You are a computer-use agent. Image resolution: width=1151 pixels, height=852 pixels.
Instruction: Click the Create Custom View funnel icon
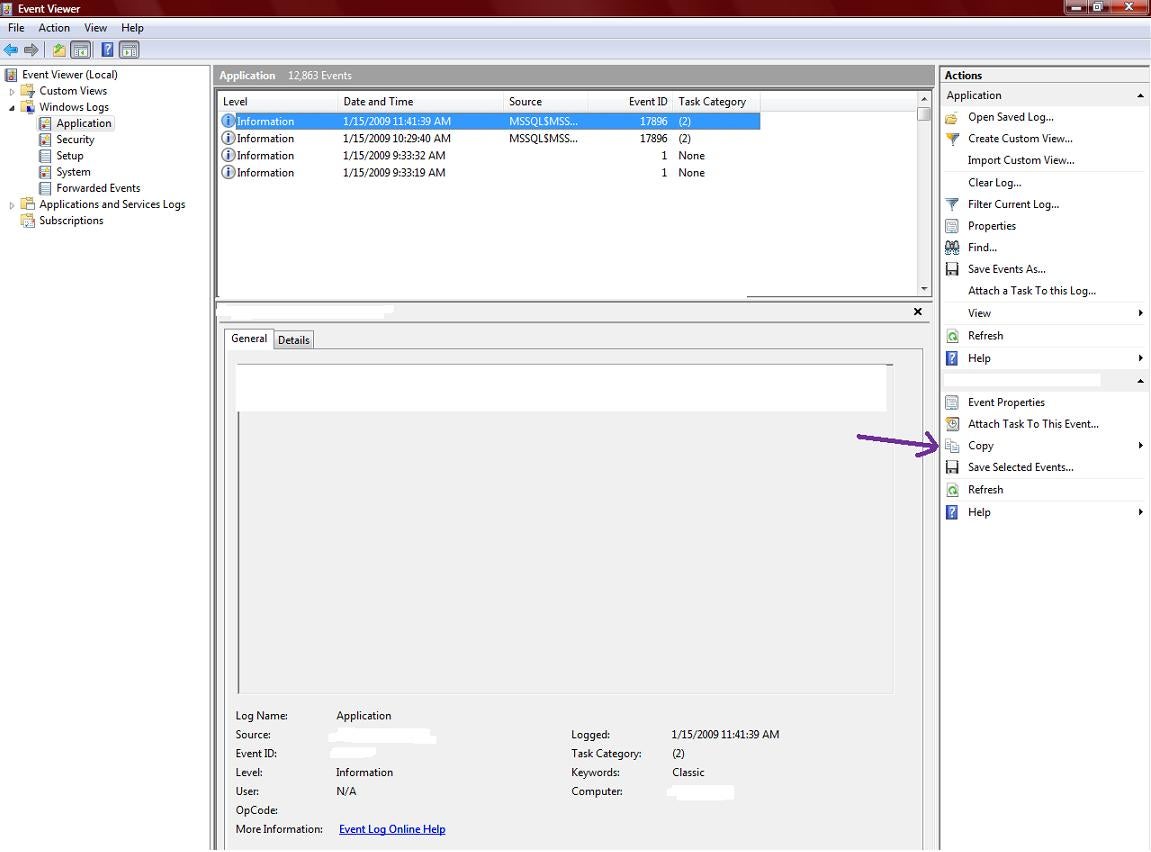(x=952, y=139)
